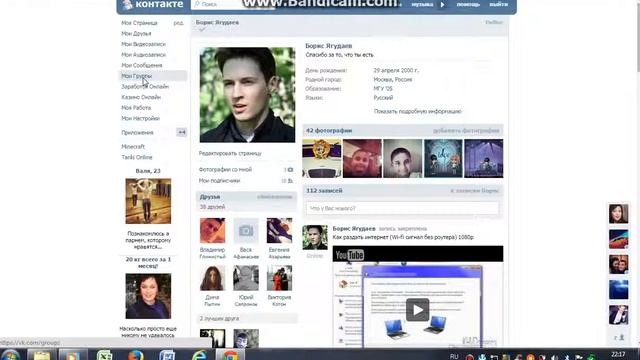Open the Валя, 23 ad image

(148, 201)
